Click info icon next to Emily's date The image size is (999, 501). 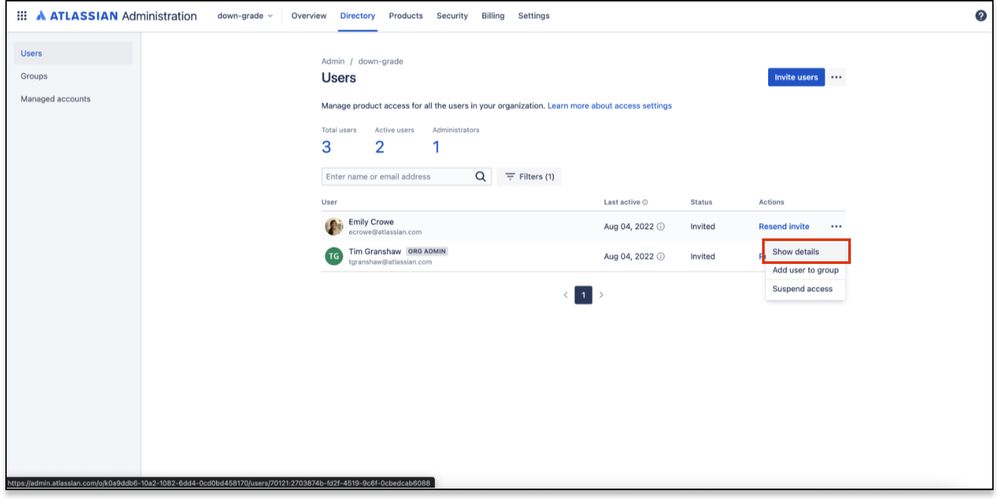tap(661, 226)
